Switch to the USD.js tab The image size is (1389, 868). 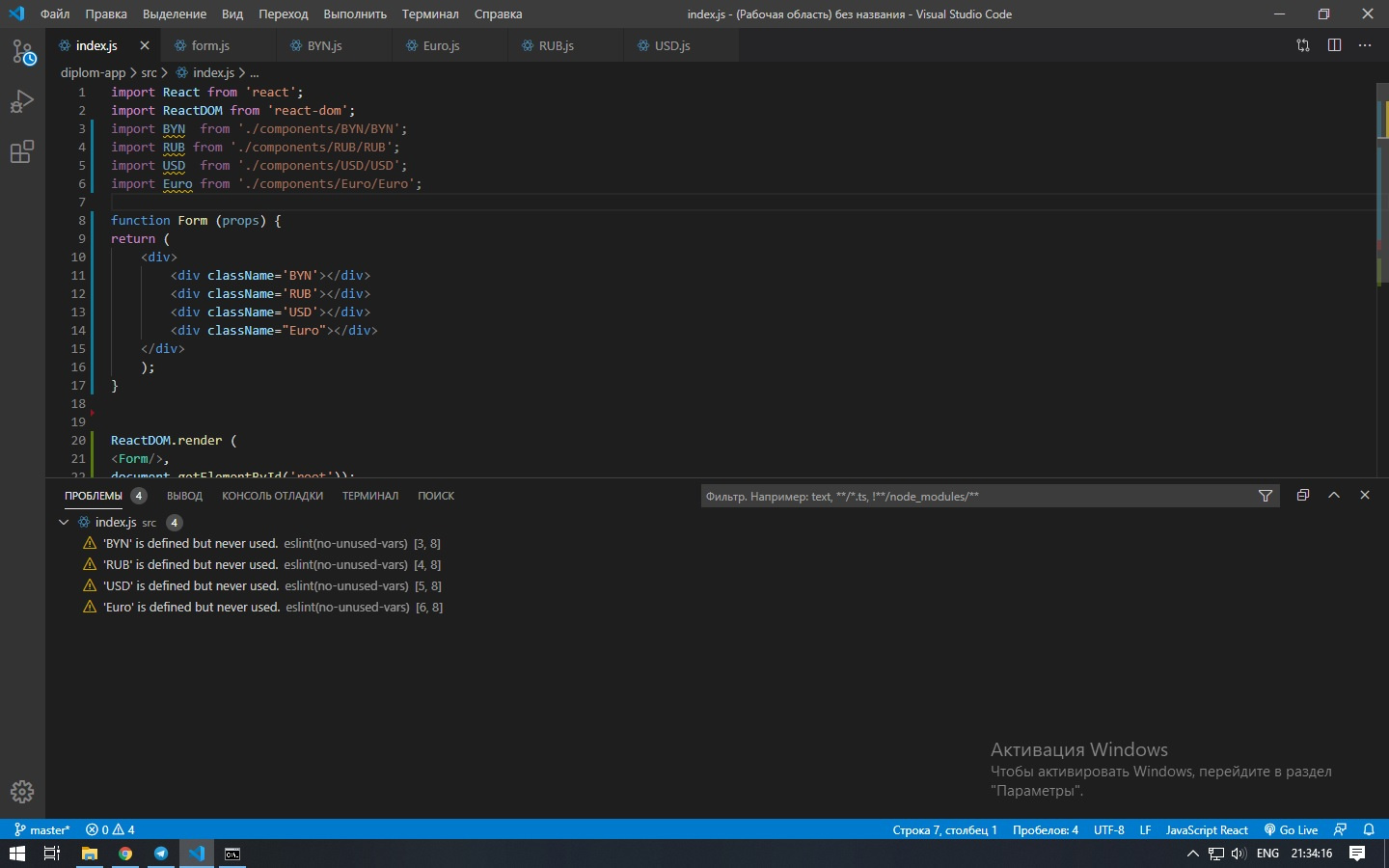[x=681, y=45]
